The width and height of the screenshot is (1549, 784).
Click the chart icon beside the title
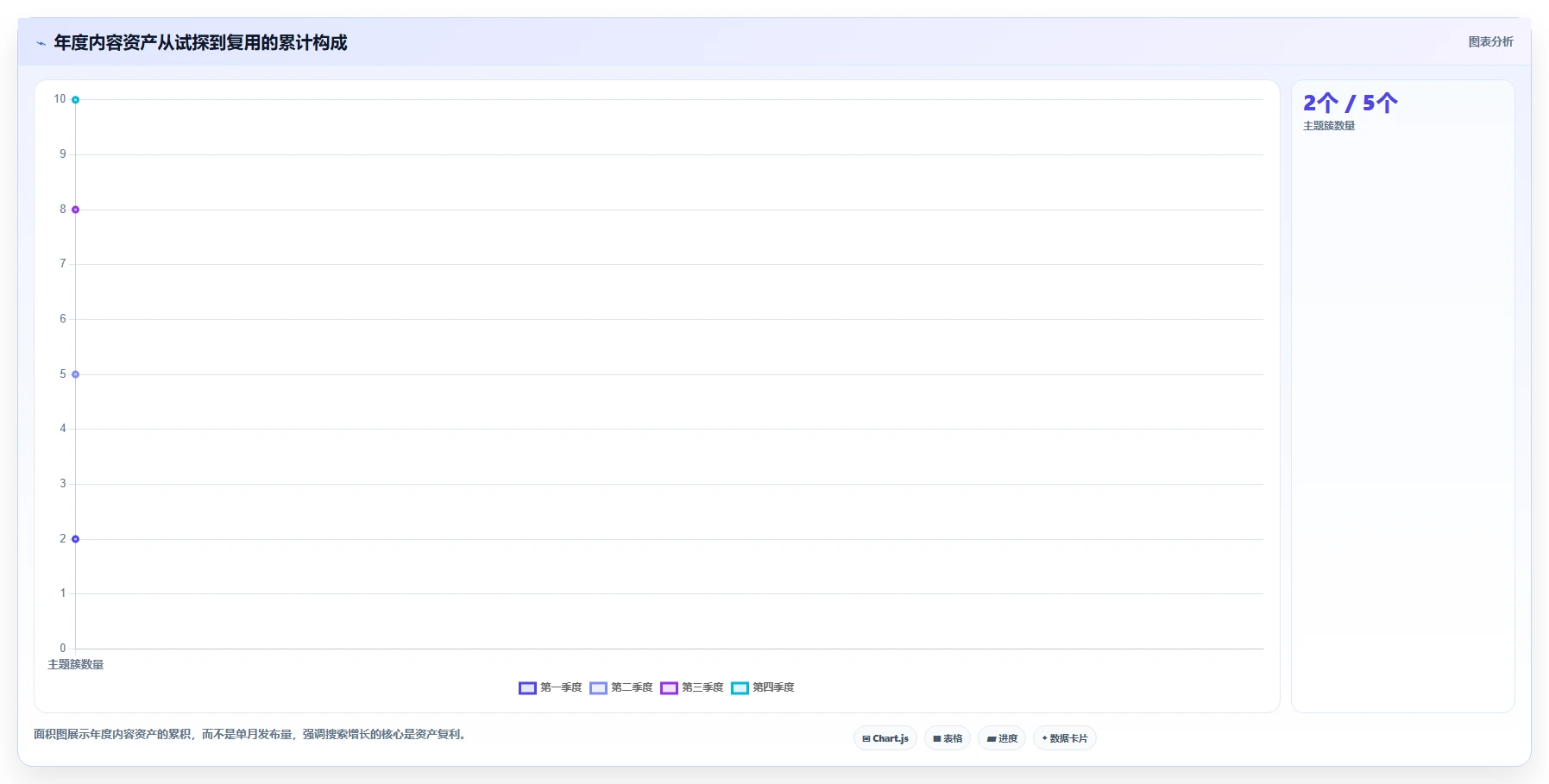pyautogui.click(x=41, y=43)
